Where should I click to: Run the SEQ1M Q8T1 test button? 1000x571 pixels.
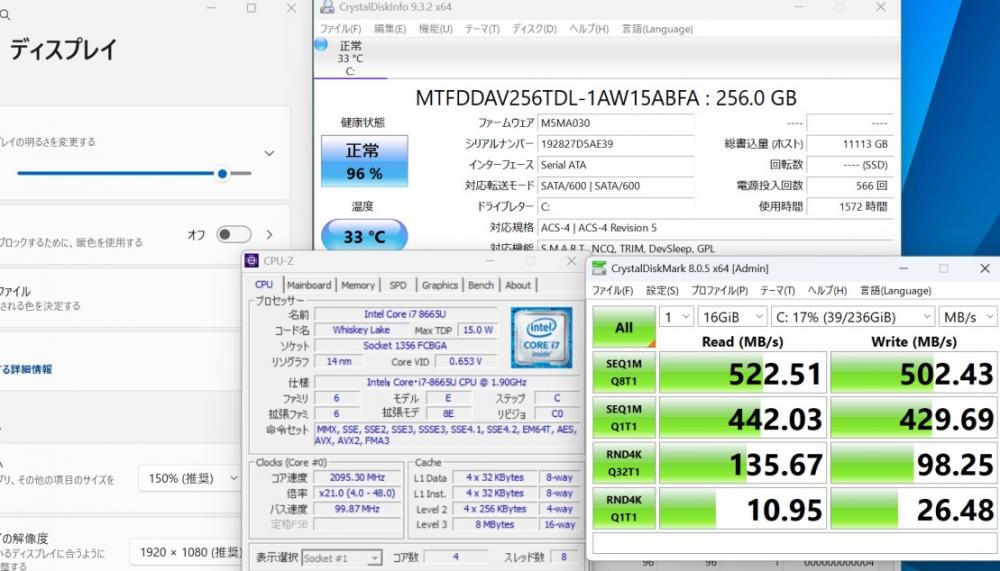coord(624,372)
